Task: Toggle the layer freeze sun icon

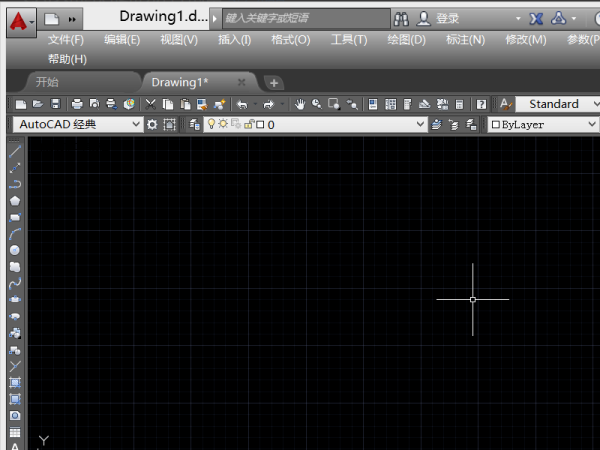Action: (223, 124)
